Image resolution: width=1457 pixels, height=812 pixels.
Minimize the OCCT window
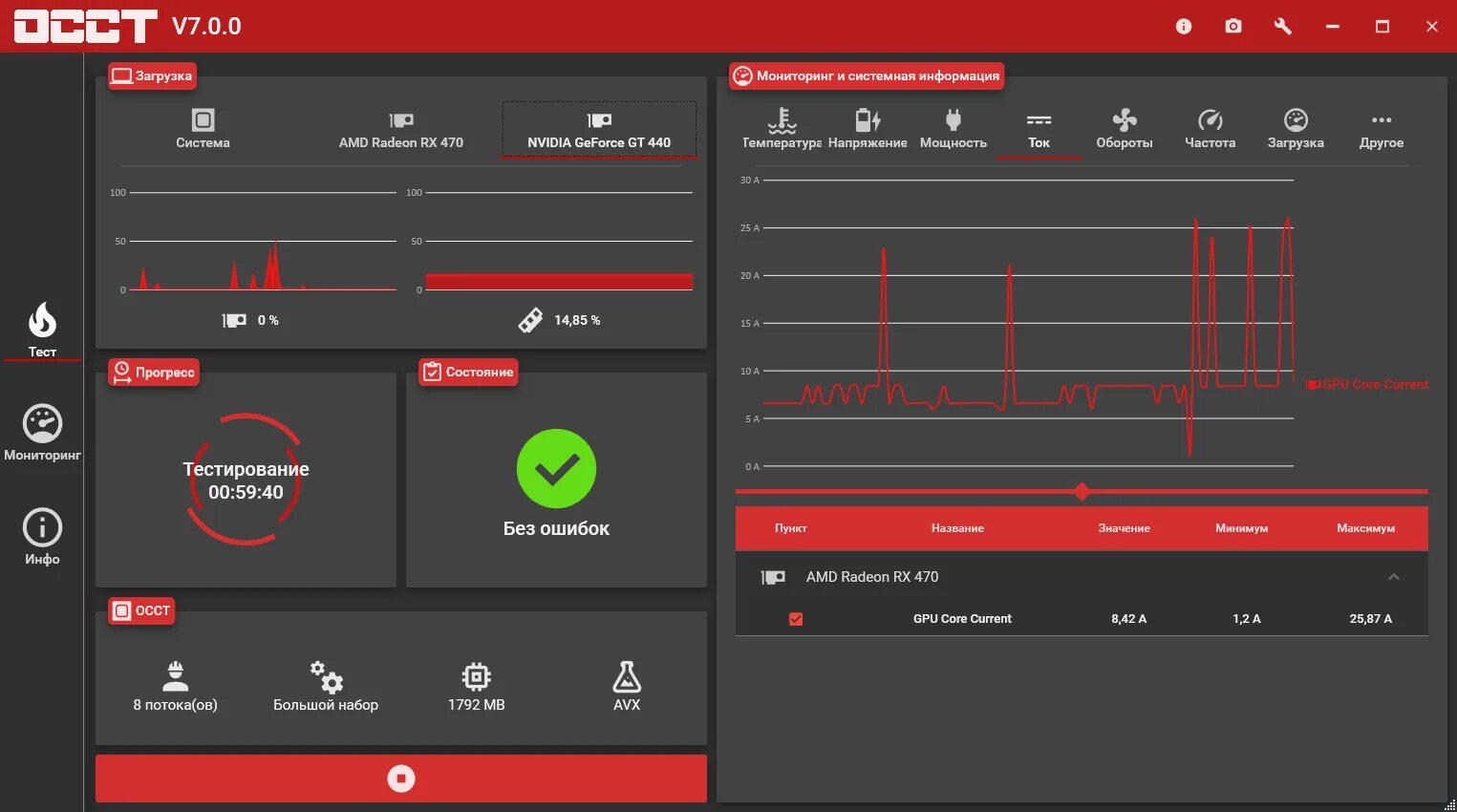point(1333,27)
